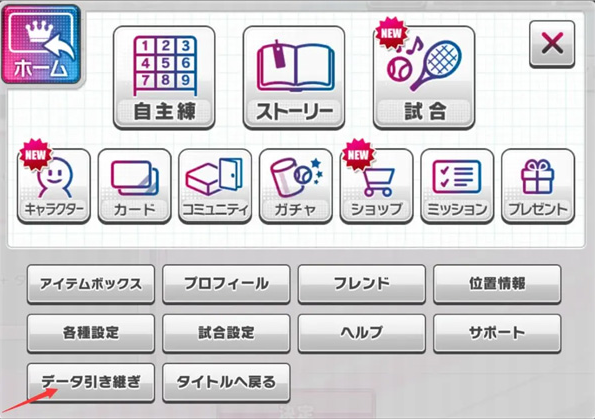Open ショップ shopping cart icon
This screenshot has height=419, width=595.
point(376,186)
